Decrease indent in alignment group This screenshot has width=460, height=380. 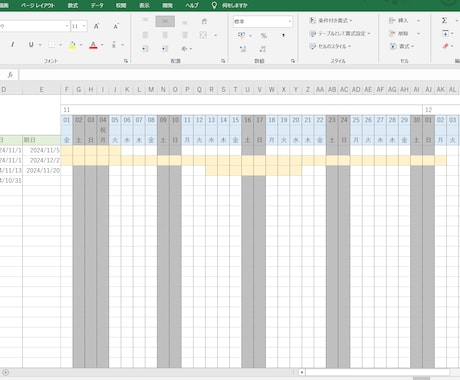(x=145, y=49)
